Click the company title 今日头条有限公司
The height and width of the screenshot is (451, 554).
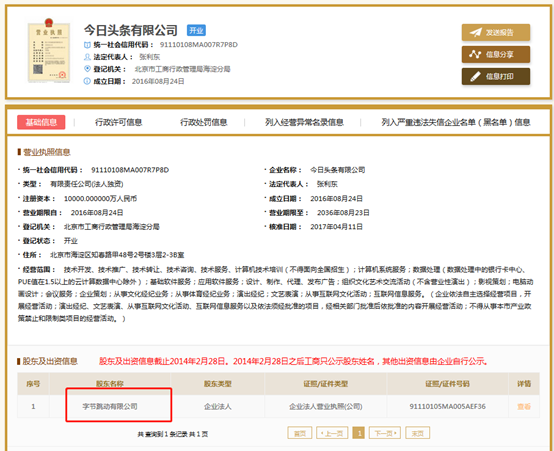tap(131, 30)
